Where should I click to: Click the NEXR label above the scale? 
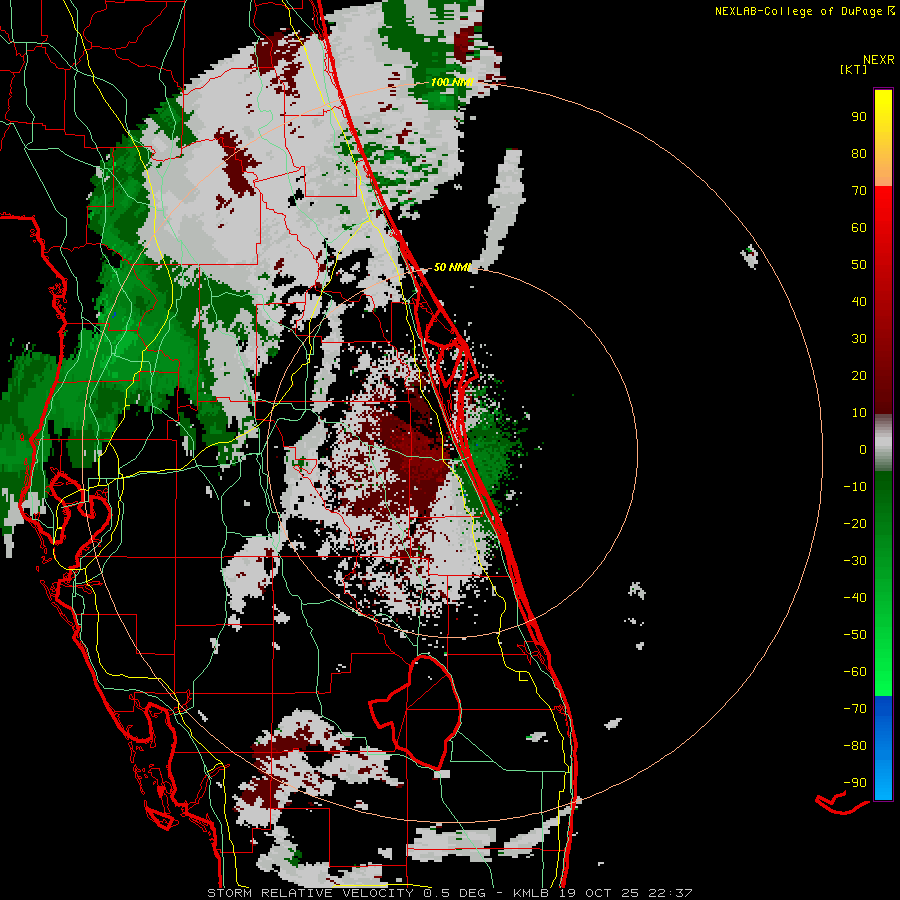click(x=879, y=60)
